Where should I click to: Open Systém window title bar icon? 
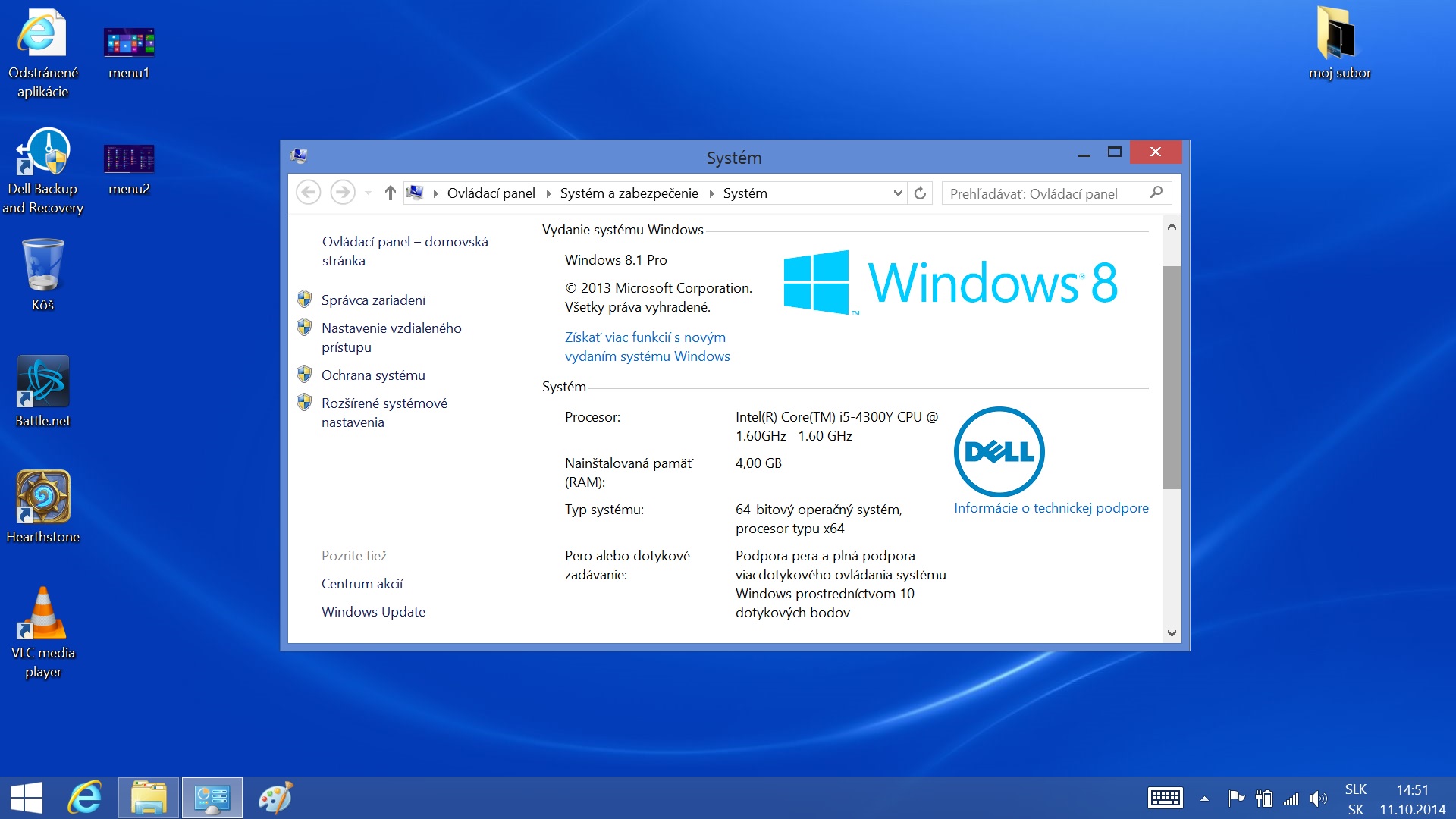point(299,156)
